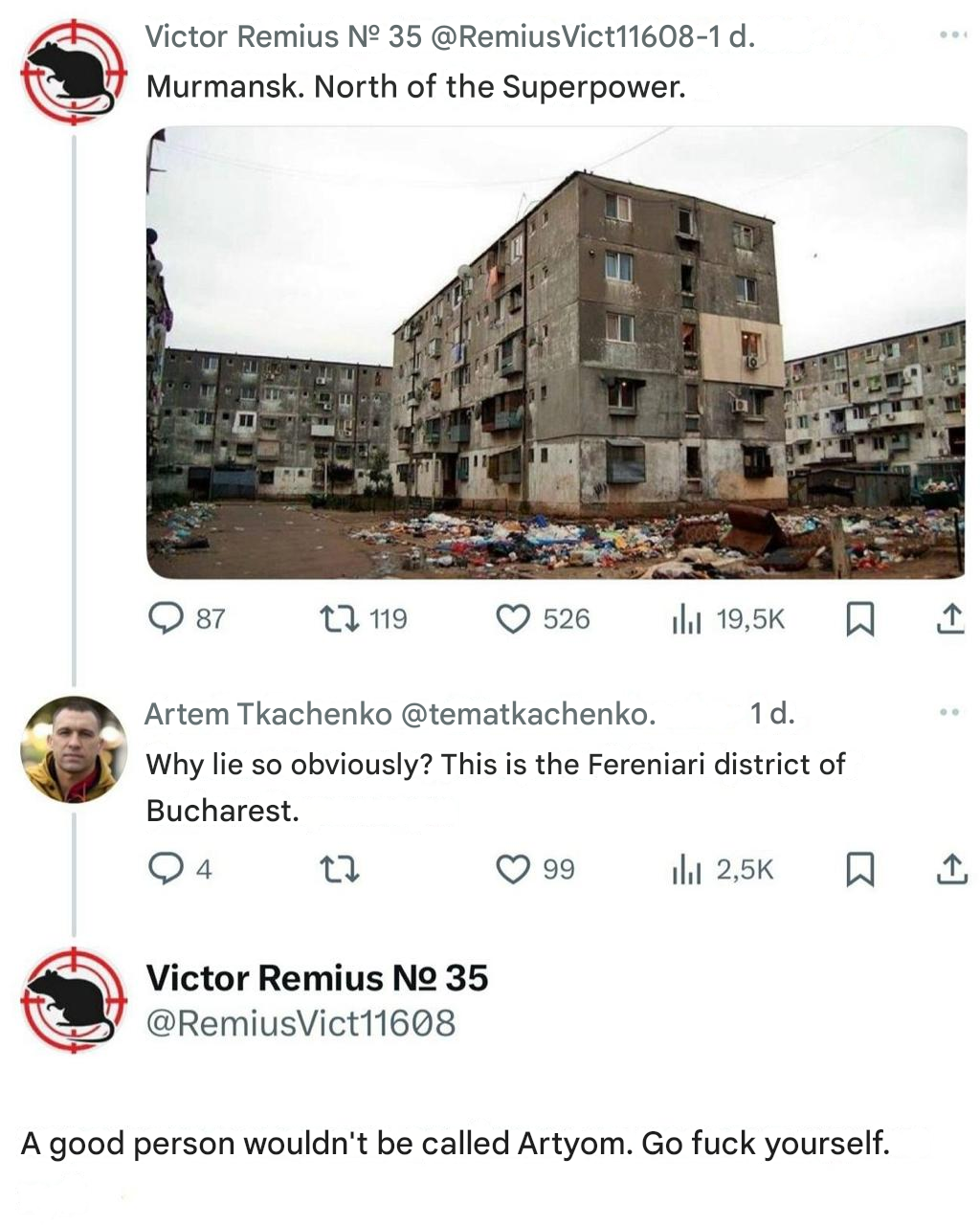Like Artem Tkachenko's reply with 99 likes
The height and width of the screenshot is (1225, 980).
tap(535, 869)
